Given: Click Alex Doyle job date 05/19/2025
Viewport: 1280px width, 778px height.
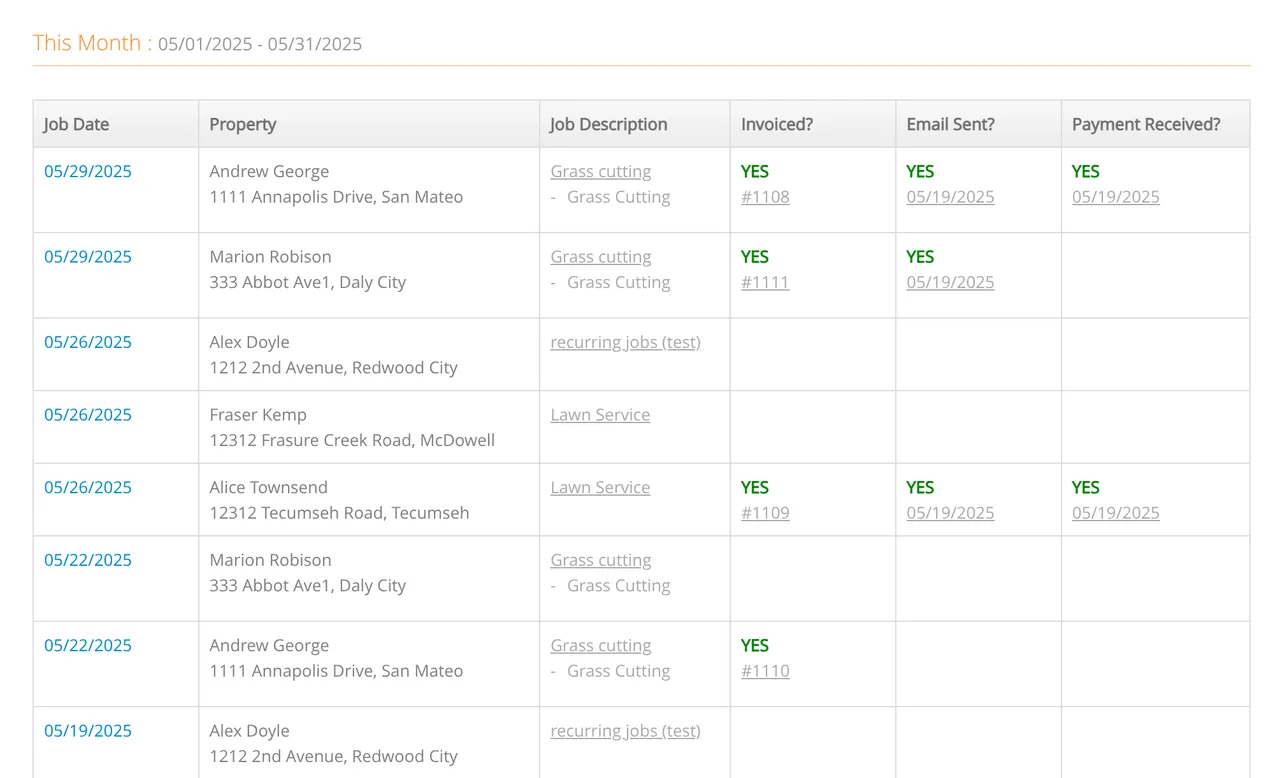Looking at the screenshot, I should point(88,730).
